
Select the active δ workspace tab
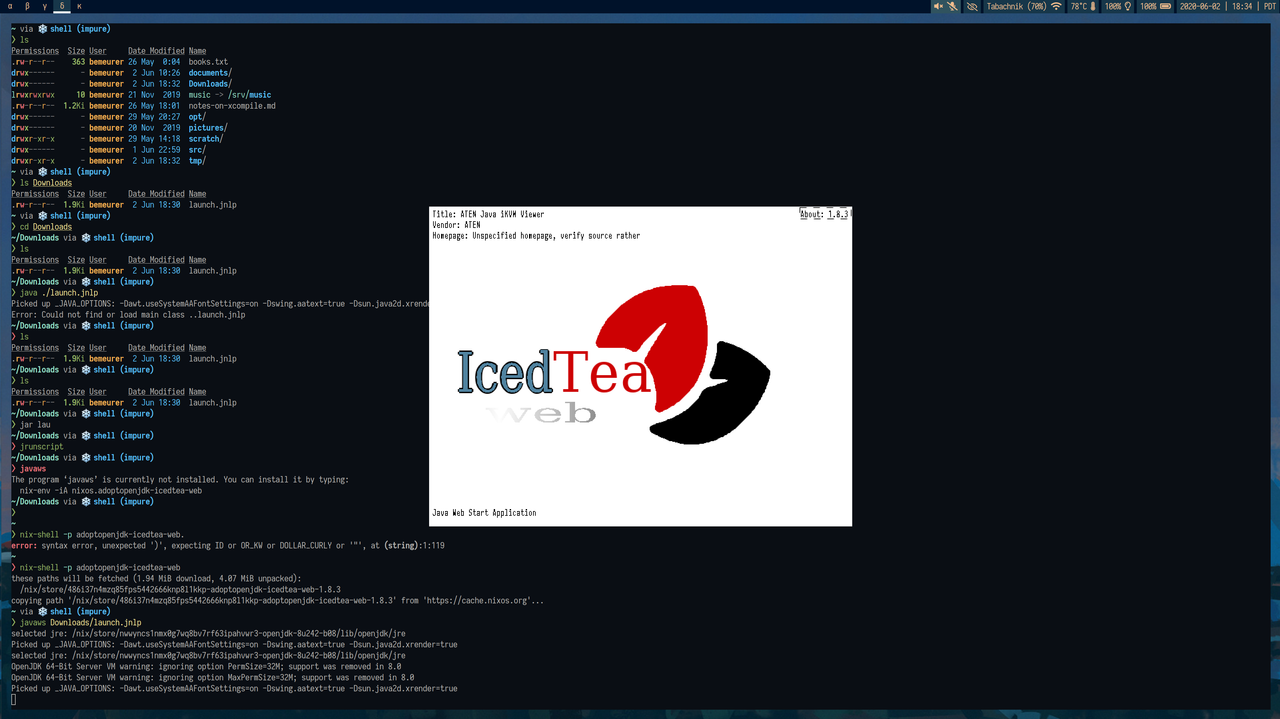click(x=62, y=6)
